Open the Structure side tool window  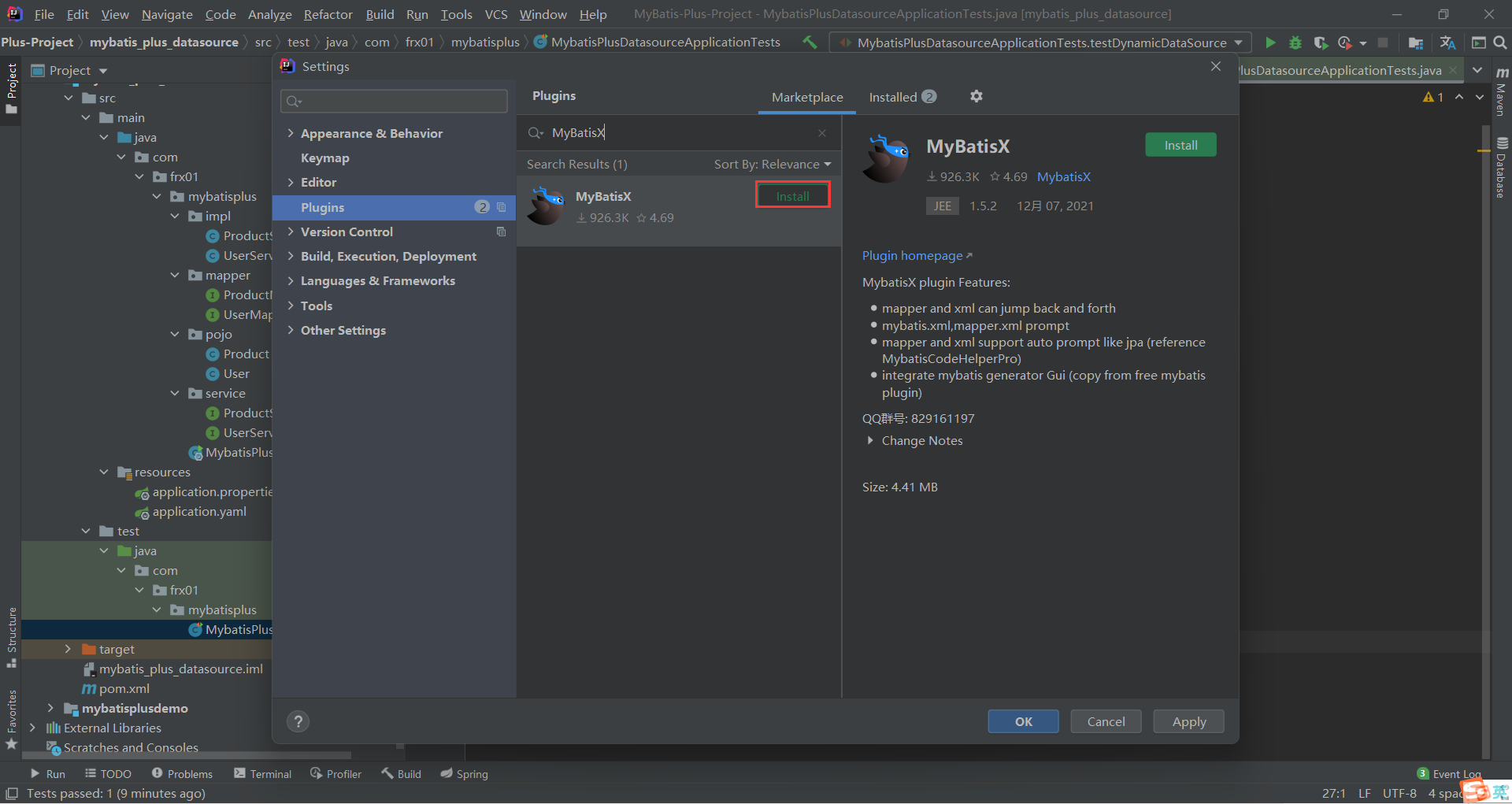point(11,637)
